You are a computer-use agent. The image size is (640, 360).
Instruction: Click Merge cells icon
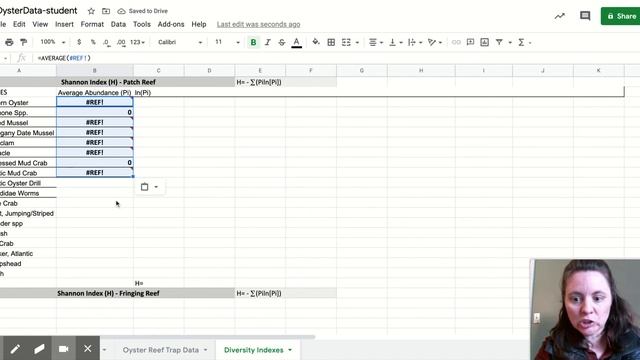(x=346, y=42)
